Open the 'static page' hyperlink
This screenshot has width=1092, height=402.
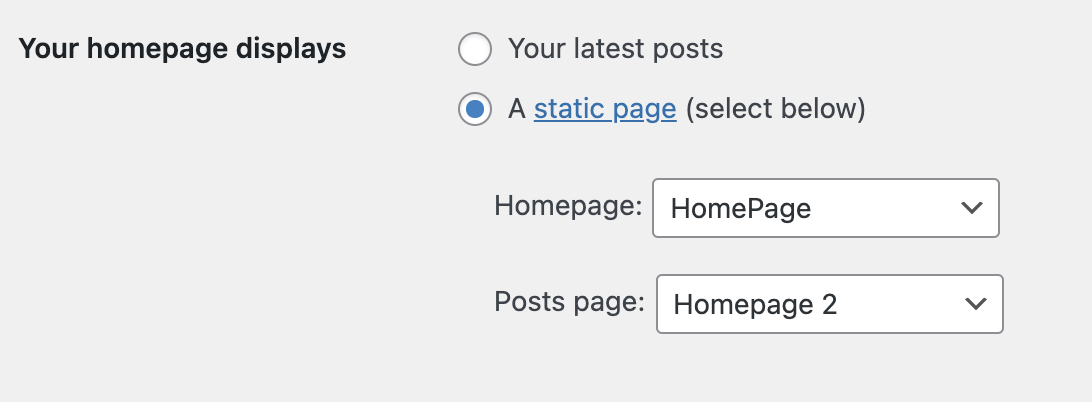605,109
